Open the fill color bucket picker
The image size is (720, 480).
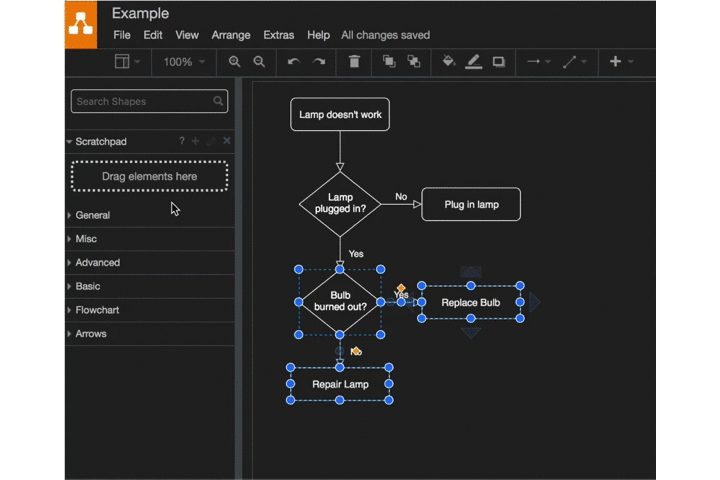point(449,62)
